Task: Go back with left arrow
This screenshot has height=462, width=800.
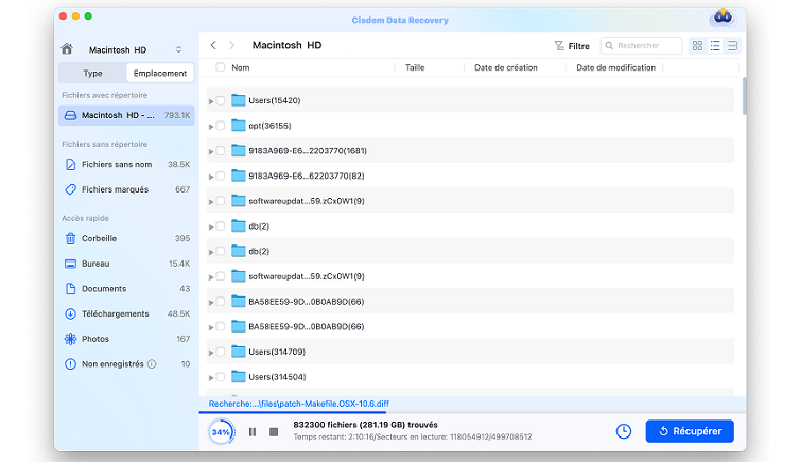Action: (213, 46)
